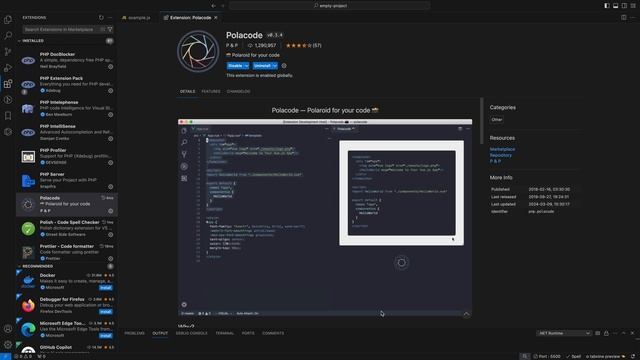Open the Accounts icon in activity bar
Viewport: 640px width, 360px height.
pyautogui.click(x=8, y=329)
